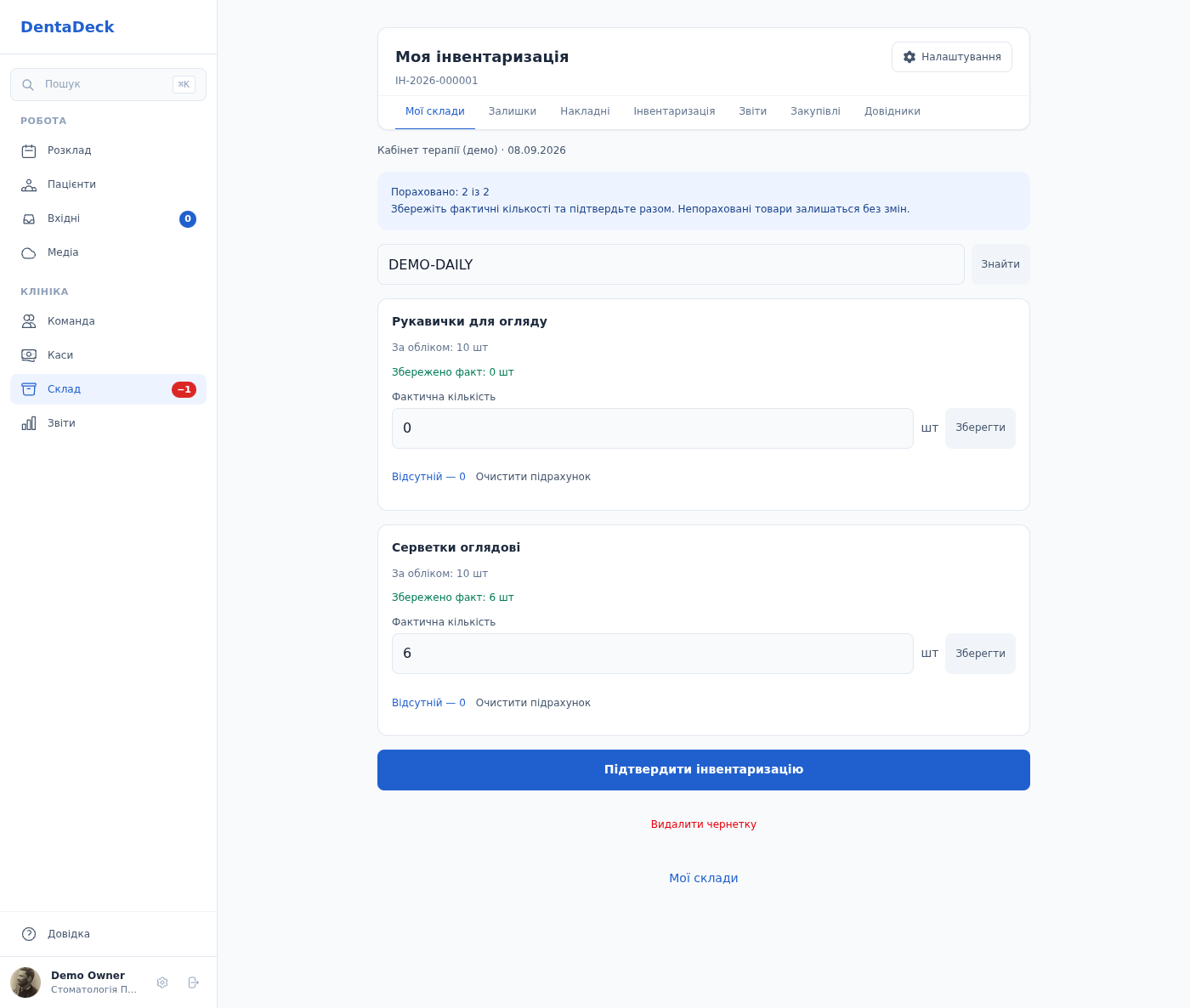Switch to the Мої склади tab
The image size is (1190, 1008).
pyautogui.click(x=435, y=111)
